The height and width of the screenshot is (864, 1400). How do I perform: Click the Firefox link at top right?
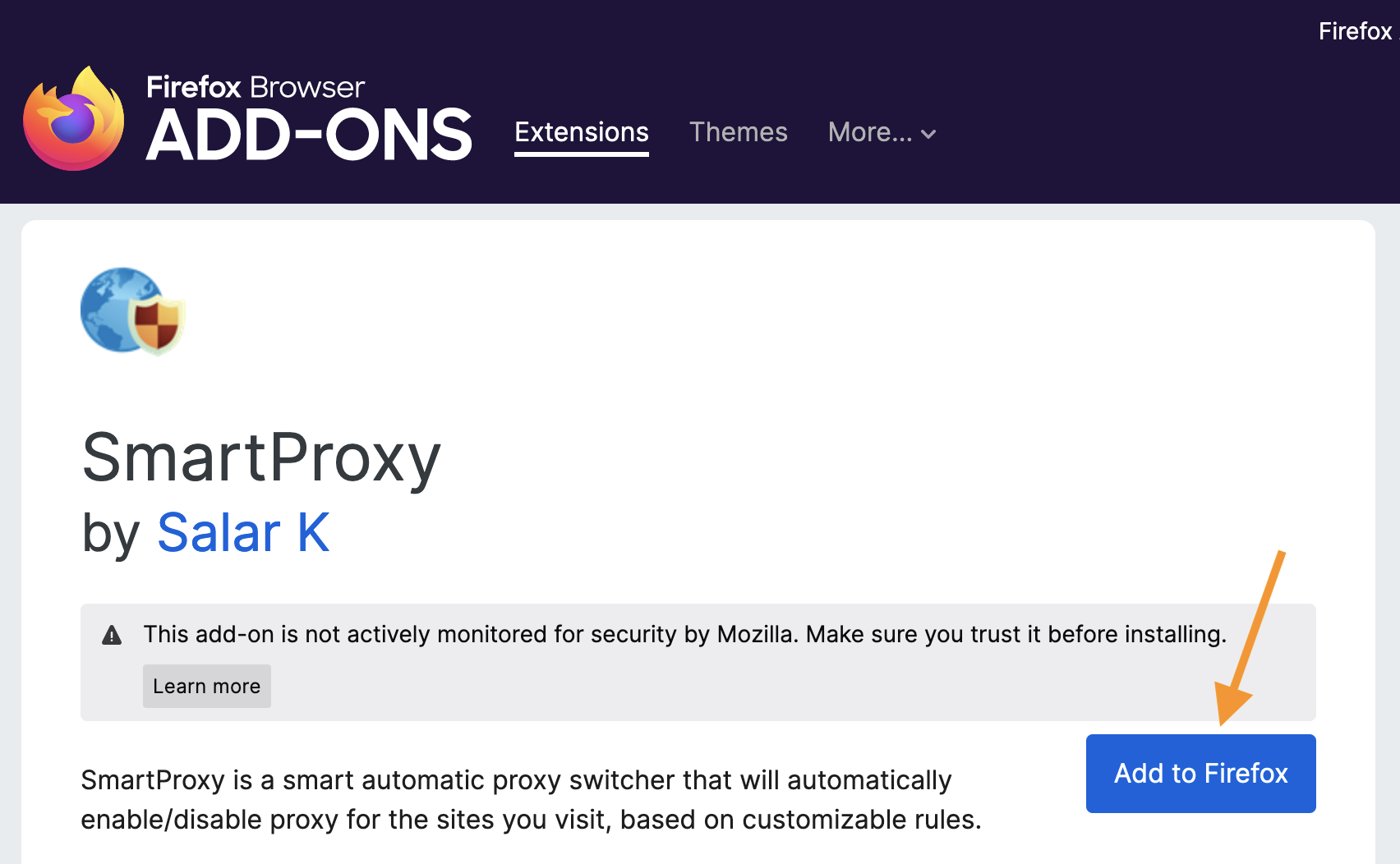[x=1356, y=31]
